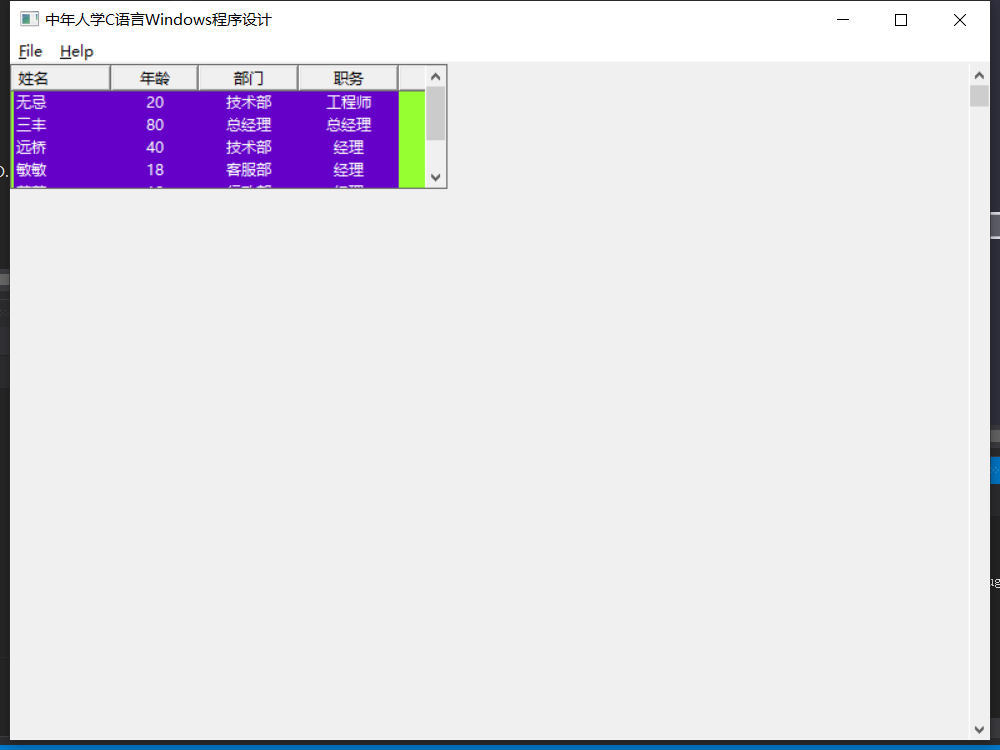Click age cell 20
Image resolution: width=1000 pixels, height=750 pixels.
point(155,102)
